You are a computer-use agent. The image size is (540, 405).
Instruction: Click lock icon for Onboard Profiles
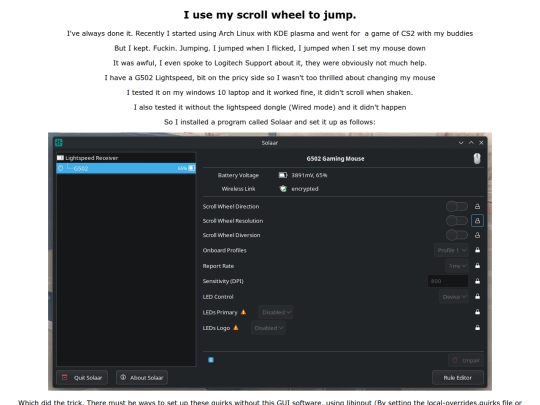pyautogui.click(x=477, y=250)
